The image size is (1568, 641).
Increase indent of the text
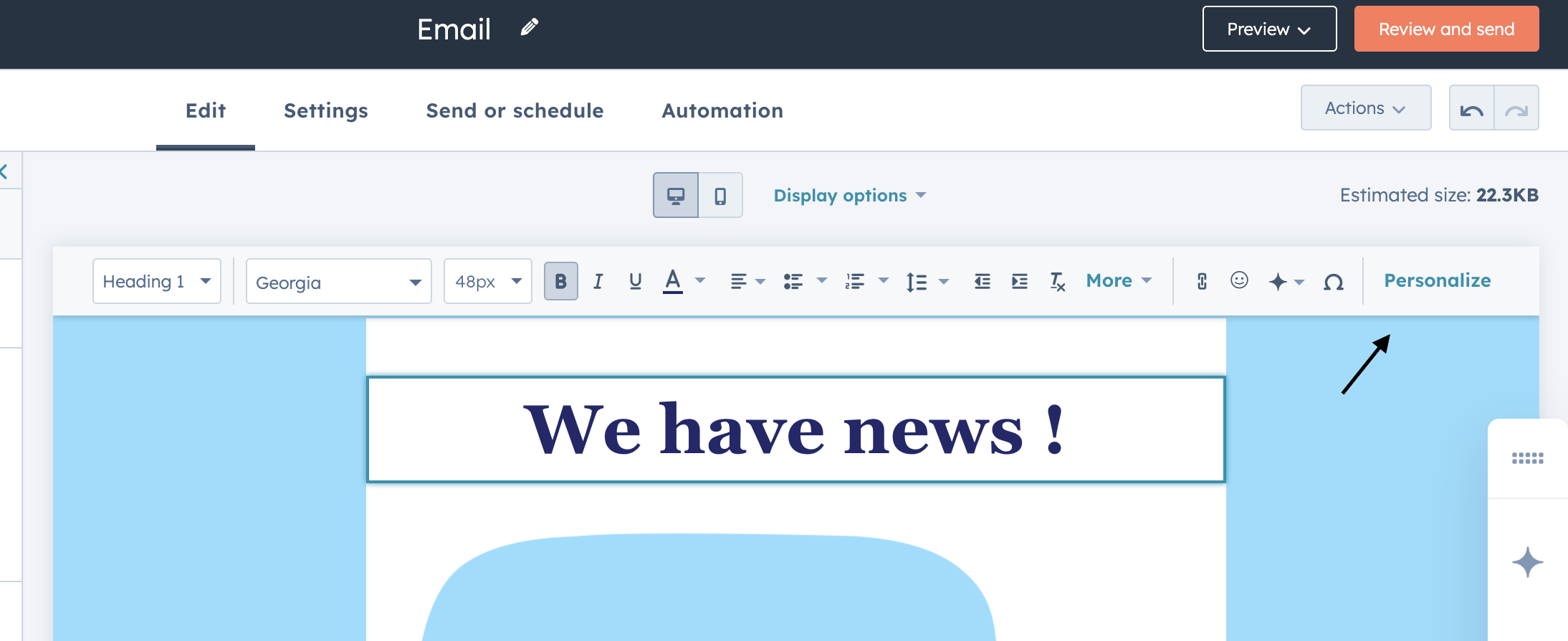click(x=1020, y=281)
